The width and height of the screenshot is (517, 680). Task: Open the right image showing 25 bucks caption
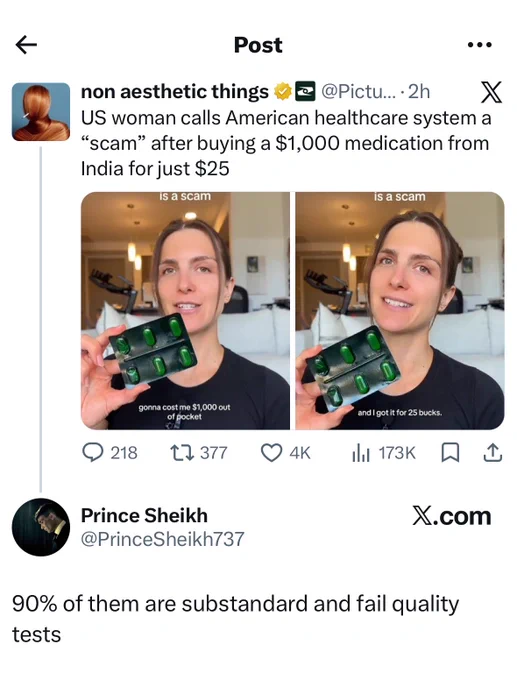pyautogui.click(x=400, y=311)
